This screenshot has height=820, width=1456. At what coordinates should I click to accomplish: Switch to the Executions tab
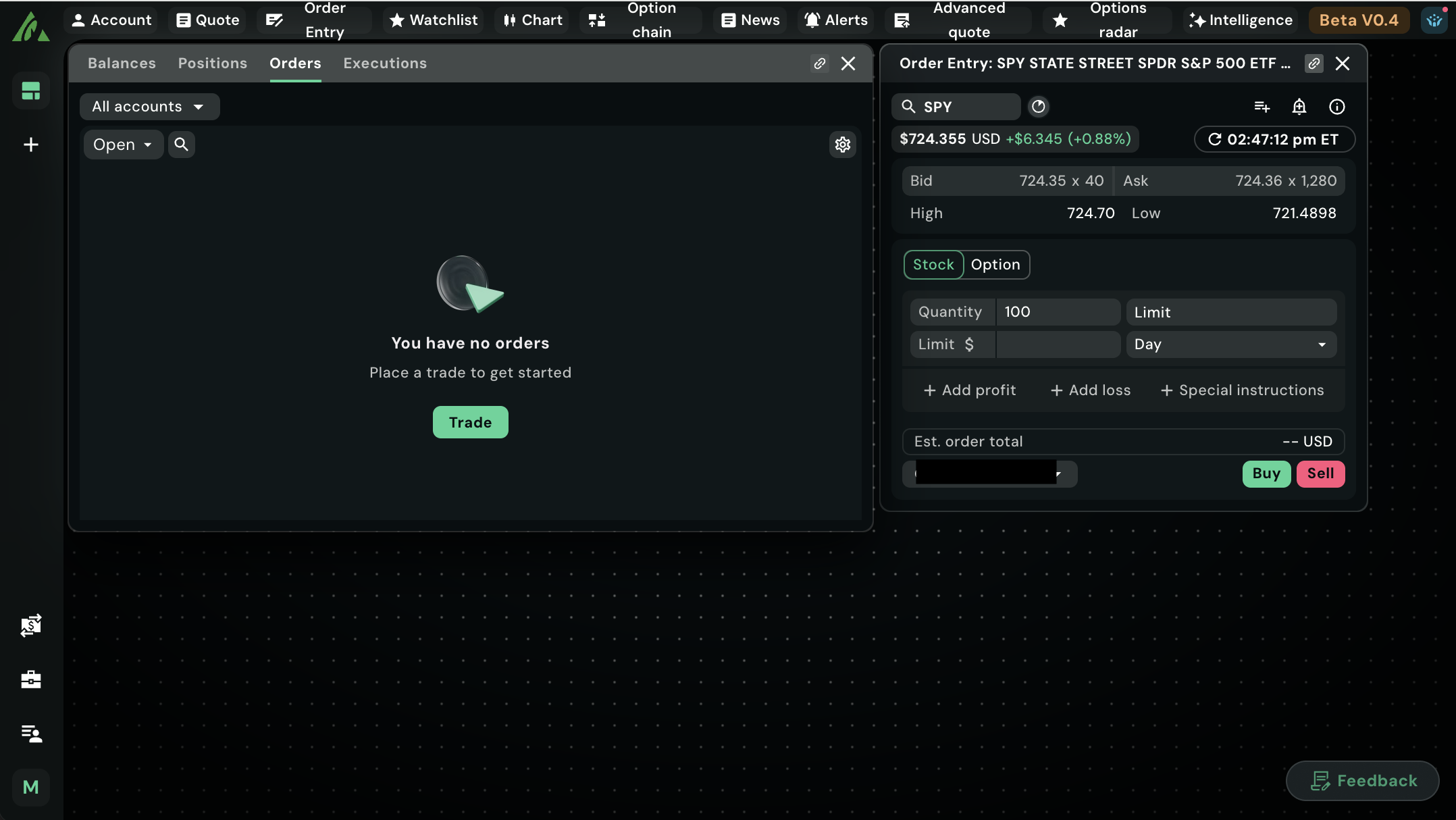pos(385,63)
